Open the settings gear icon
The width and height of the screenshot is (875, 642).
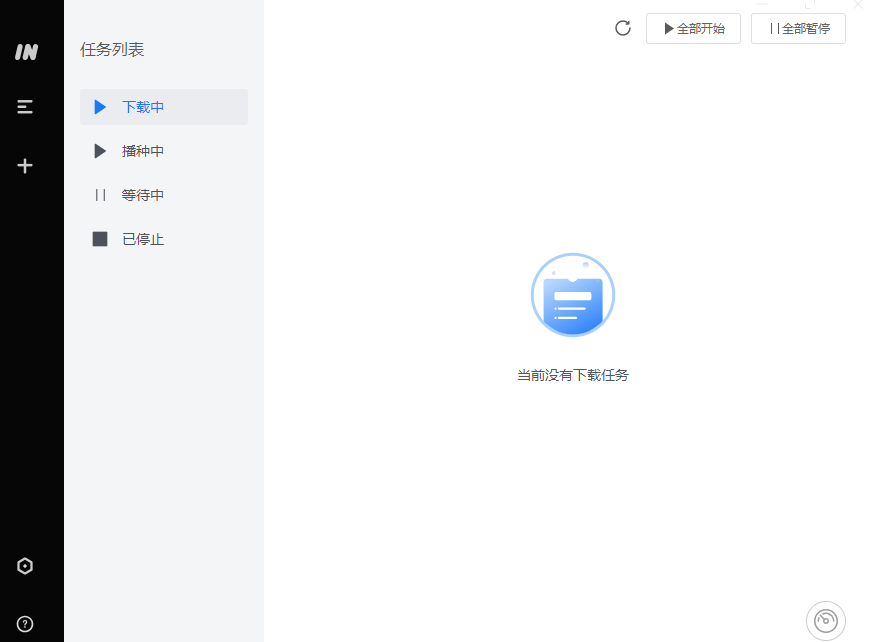24,565
